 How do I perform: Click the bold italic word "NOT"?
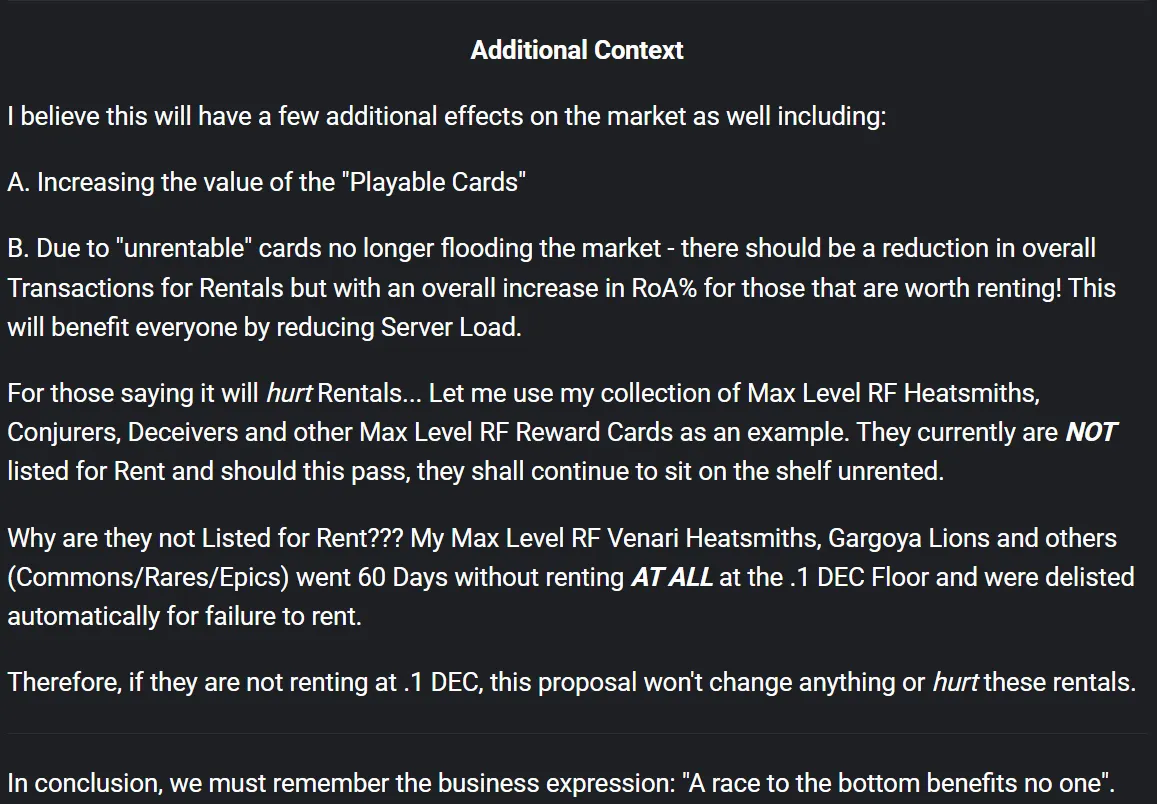pos(1091,432)
